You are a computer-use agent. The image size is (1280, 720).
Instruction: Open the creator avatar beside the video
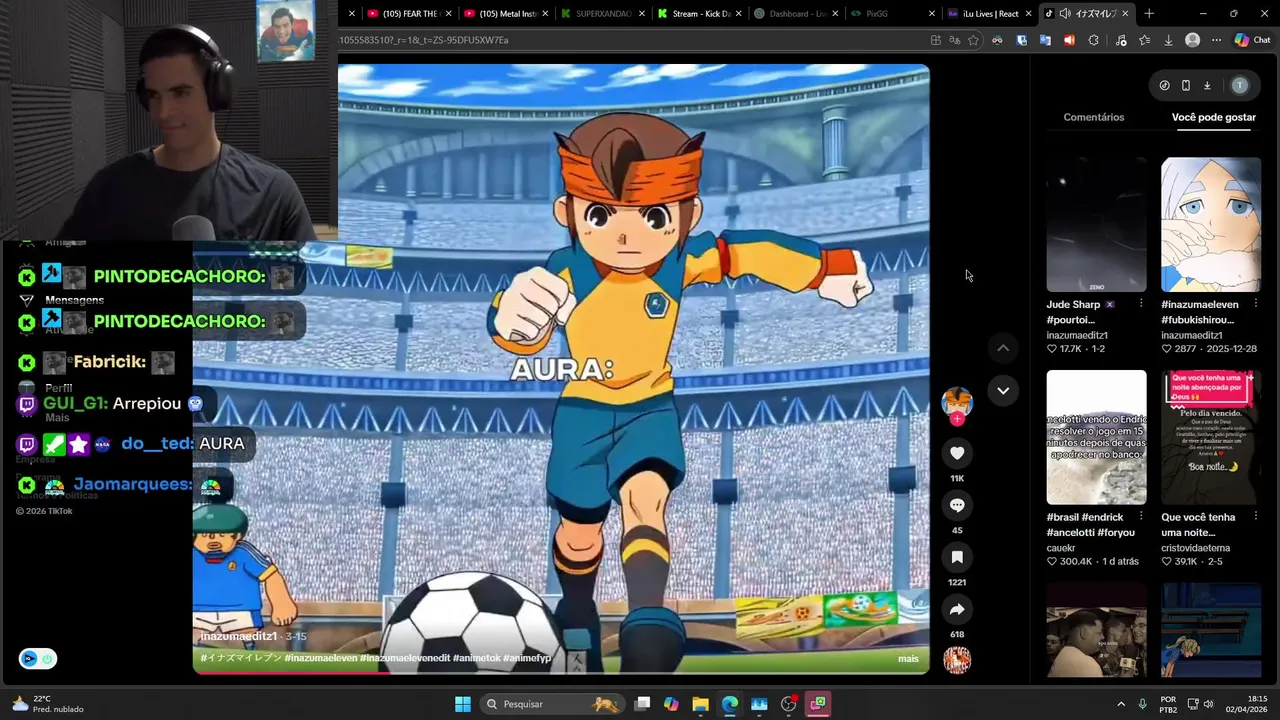pos(957,401)
